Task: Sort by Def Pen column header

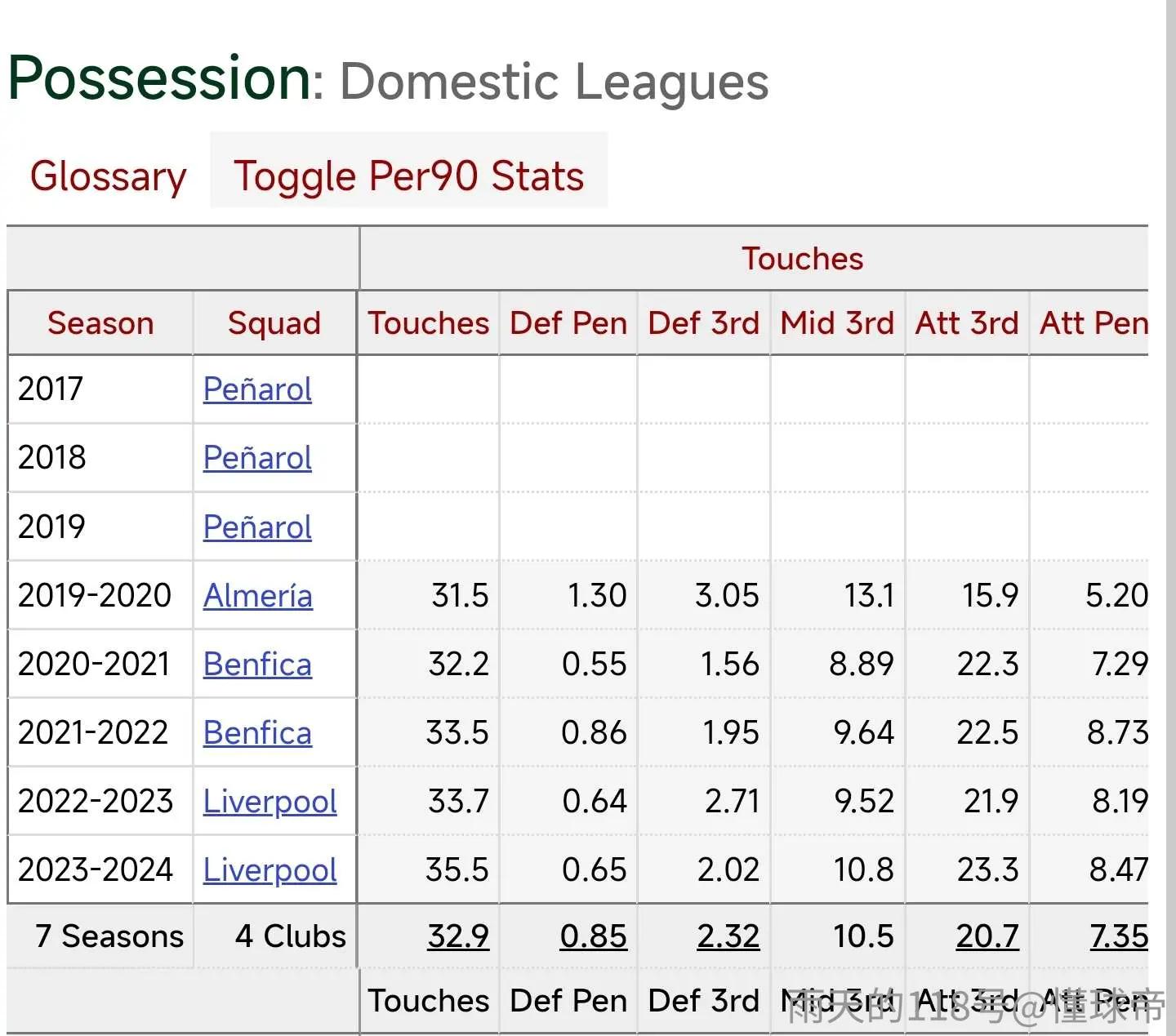Action: (x=568, y=323)
